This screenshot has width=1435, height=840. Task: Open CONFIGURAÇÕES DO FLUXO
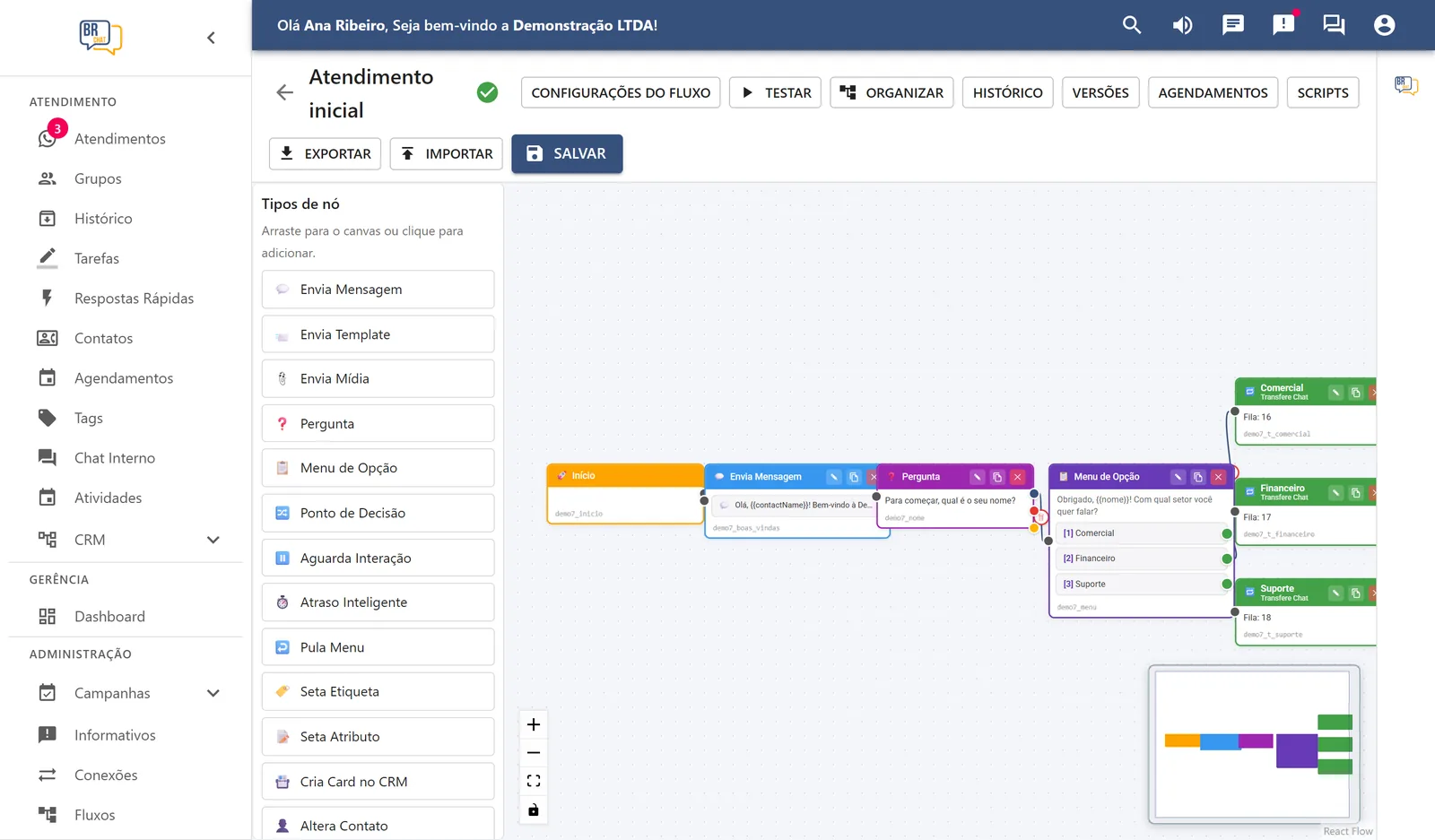(621, 92)
